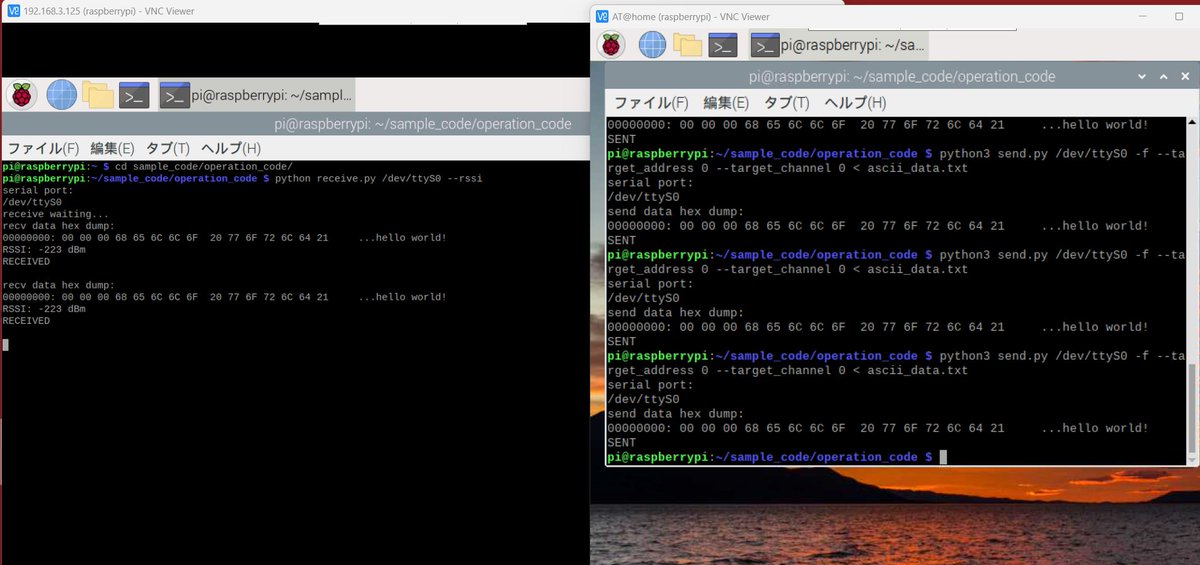Screen dimensions: 1200x565
Task: Launch terminal icon in left VNC window panel
Action: click(x=134, y=95)
